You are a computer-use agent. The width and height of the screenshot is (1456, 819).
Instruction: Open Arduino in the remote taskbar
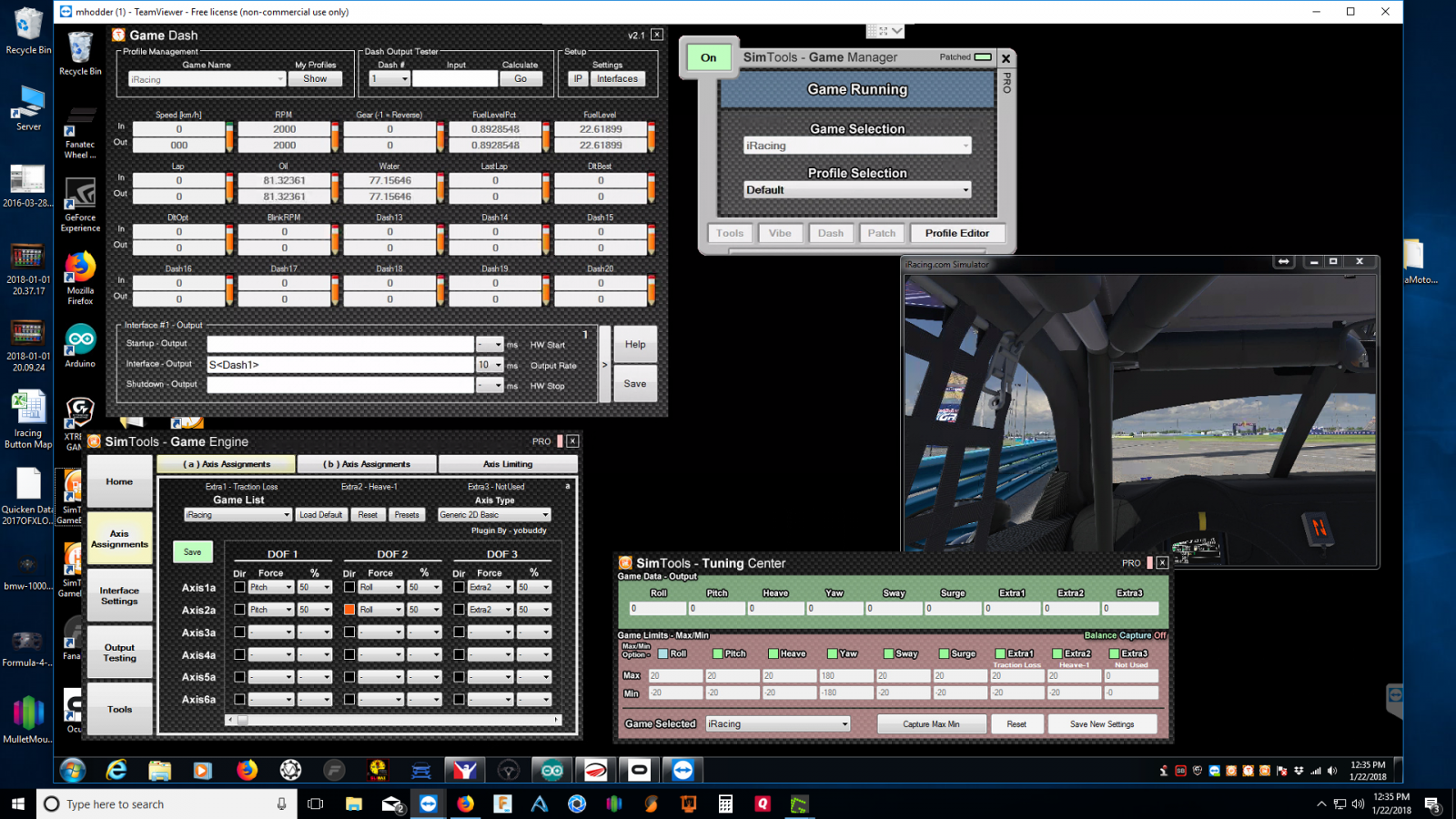coord(552,771)
